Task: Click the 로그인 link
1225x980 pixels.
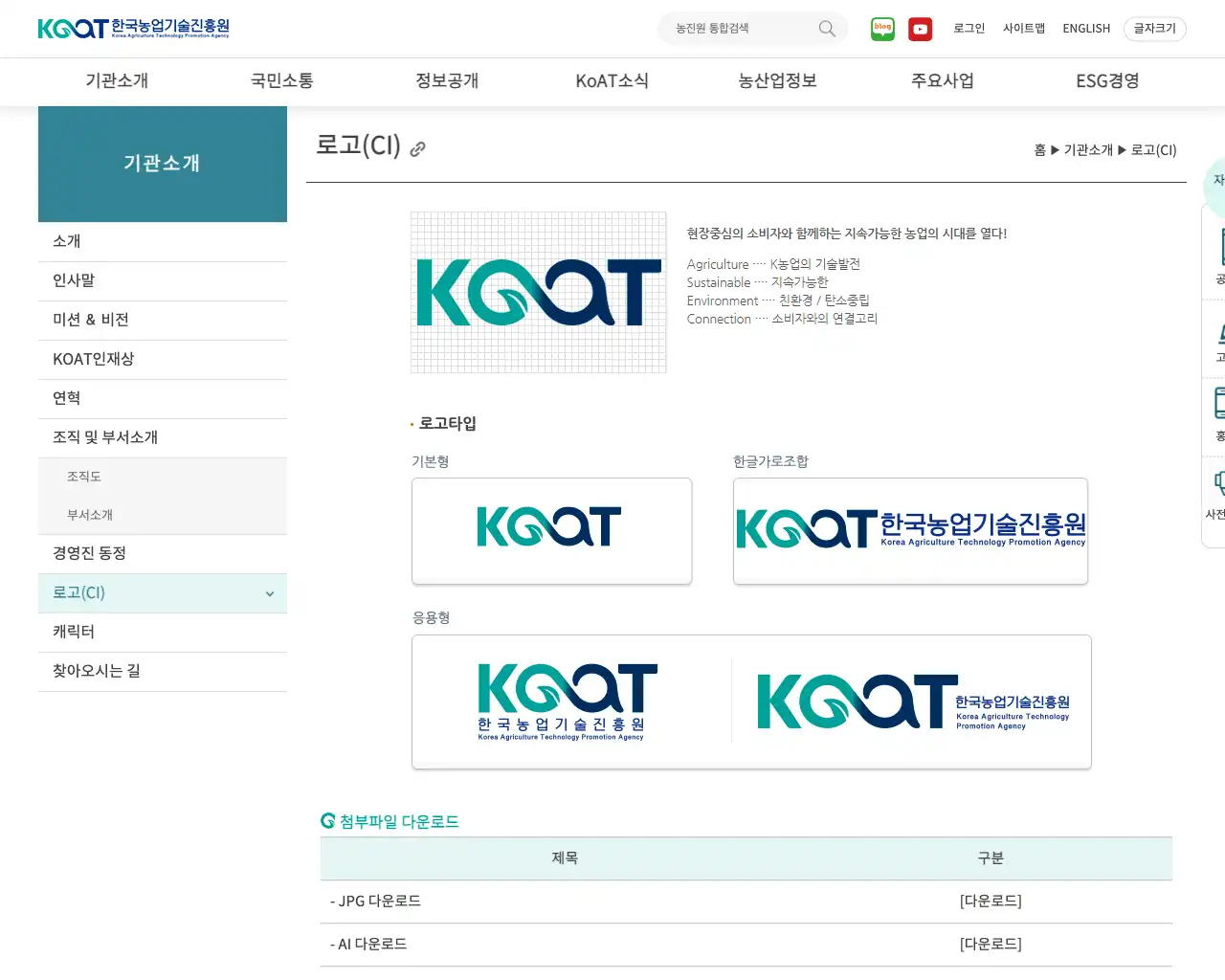Action: point(969,29)
